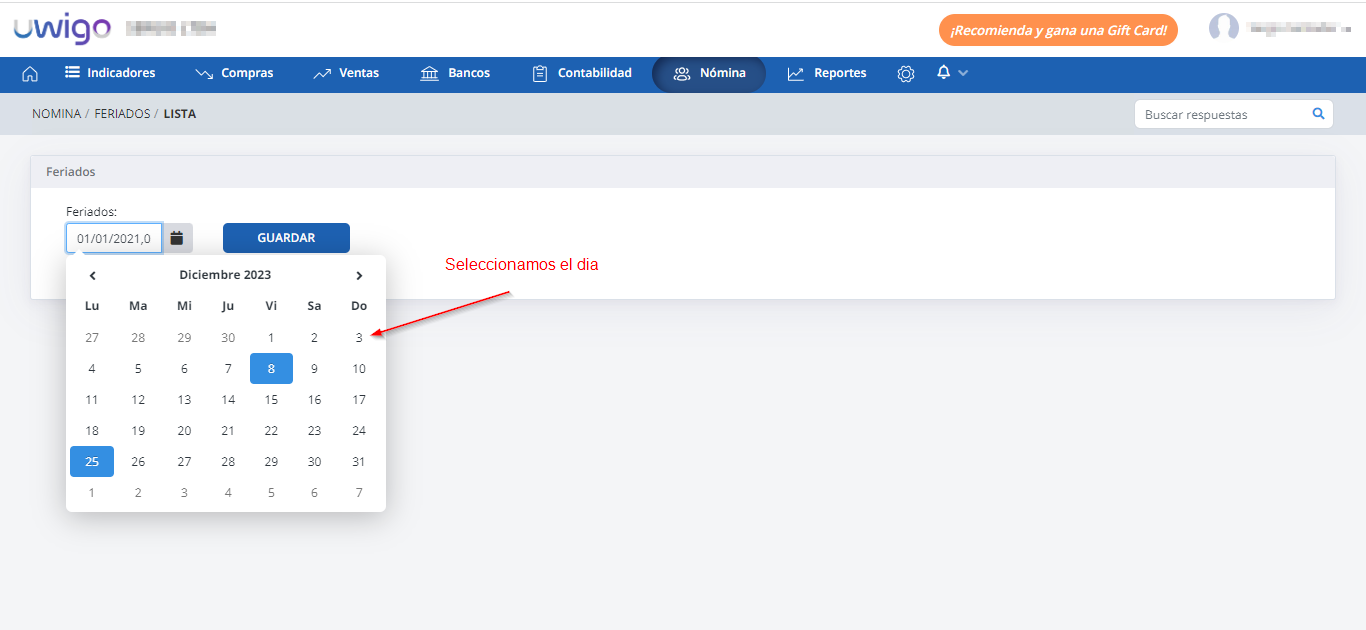Open the calendar picker icon button
The width and height of the screenshot is (1366, 630).
pyautogui.click(x=177, y=238)
